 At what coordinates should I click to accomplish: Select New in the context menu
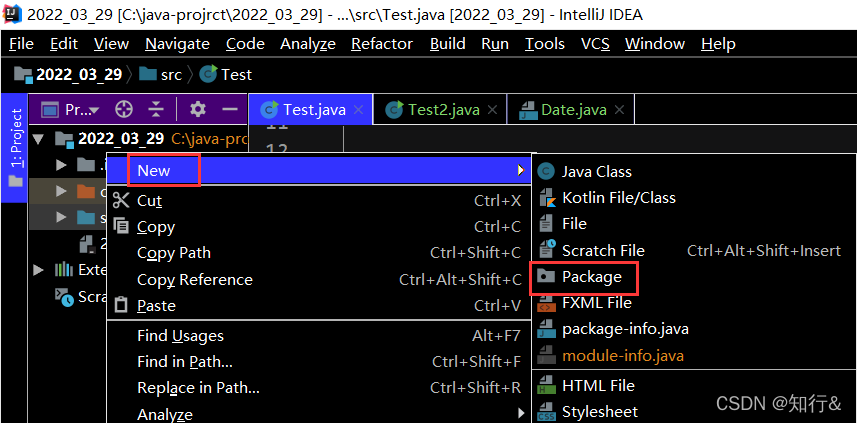319,171
